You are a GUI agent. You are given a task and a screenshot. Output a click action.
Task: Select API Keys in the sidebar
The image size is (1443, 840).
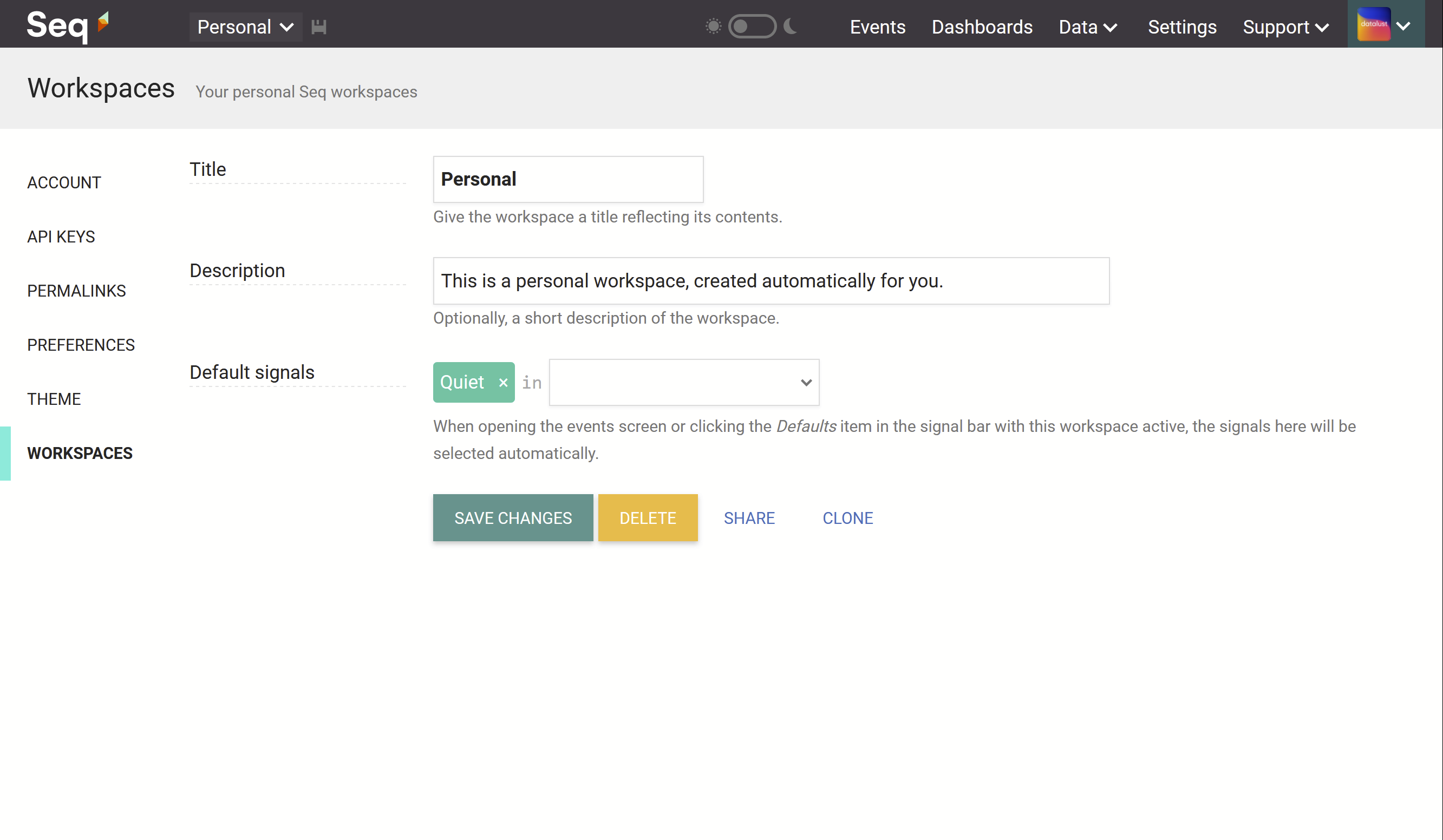(x=61, y=237)
